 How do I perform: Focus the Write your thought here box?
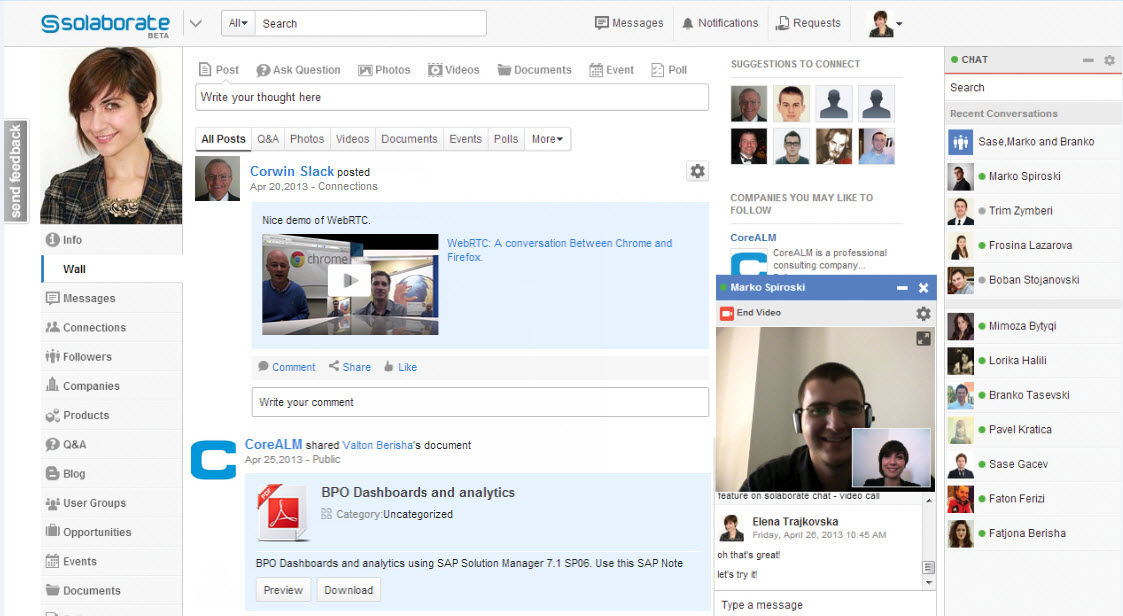[x=452, y=97]
